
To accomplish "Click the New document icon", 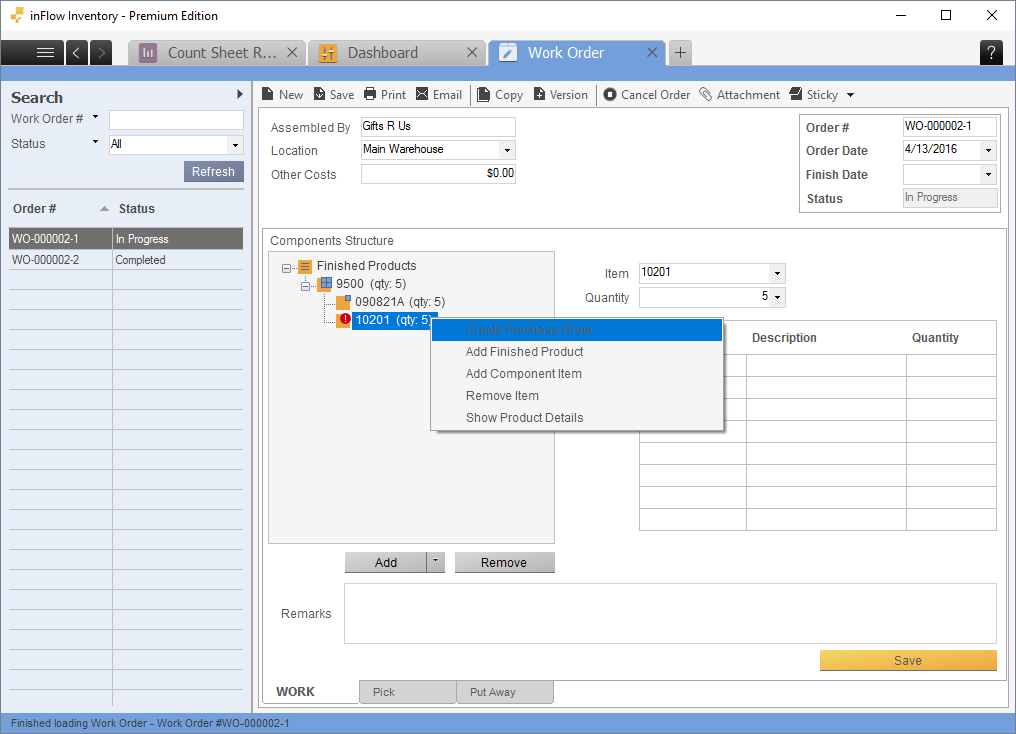I will click(x=268, y=95).
